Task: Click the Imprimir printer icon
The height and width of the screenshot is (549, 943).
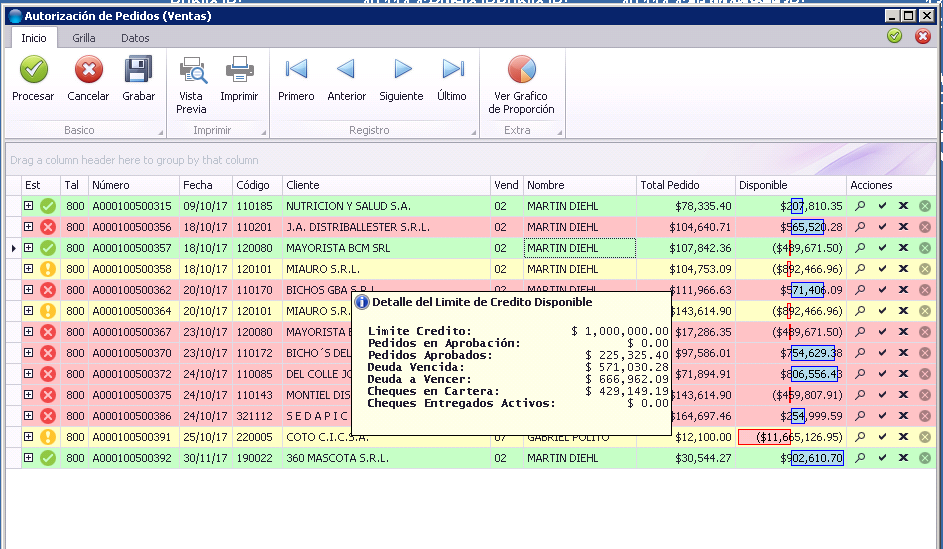Action: (239, 70)
